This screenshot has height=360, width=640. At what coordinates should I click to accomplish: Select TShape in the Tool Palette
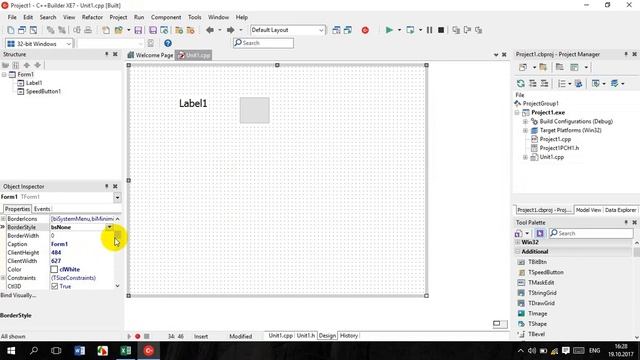(x=537, y=324)
